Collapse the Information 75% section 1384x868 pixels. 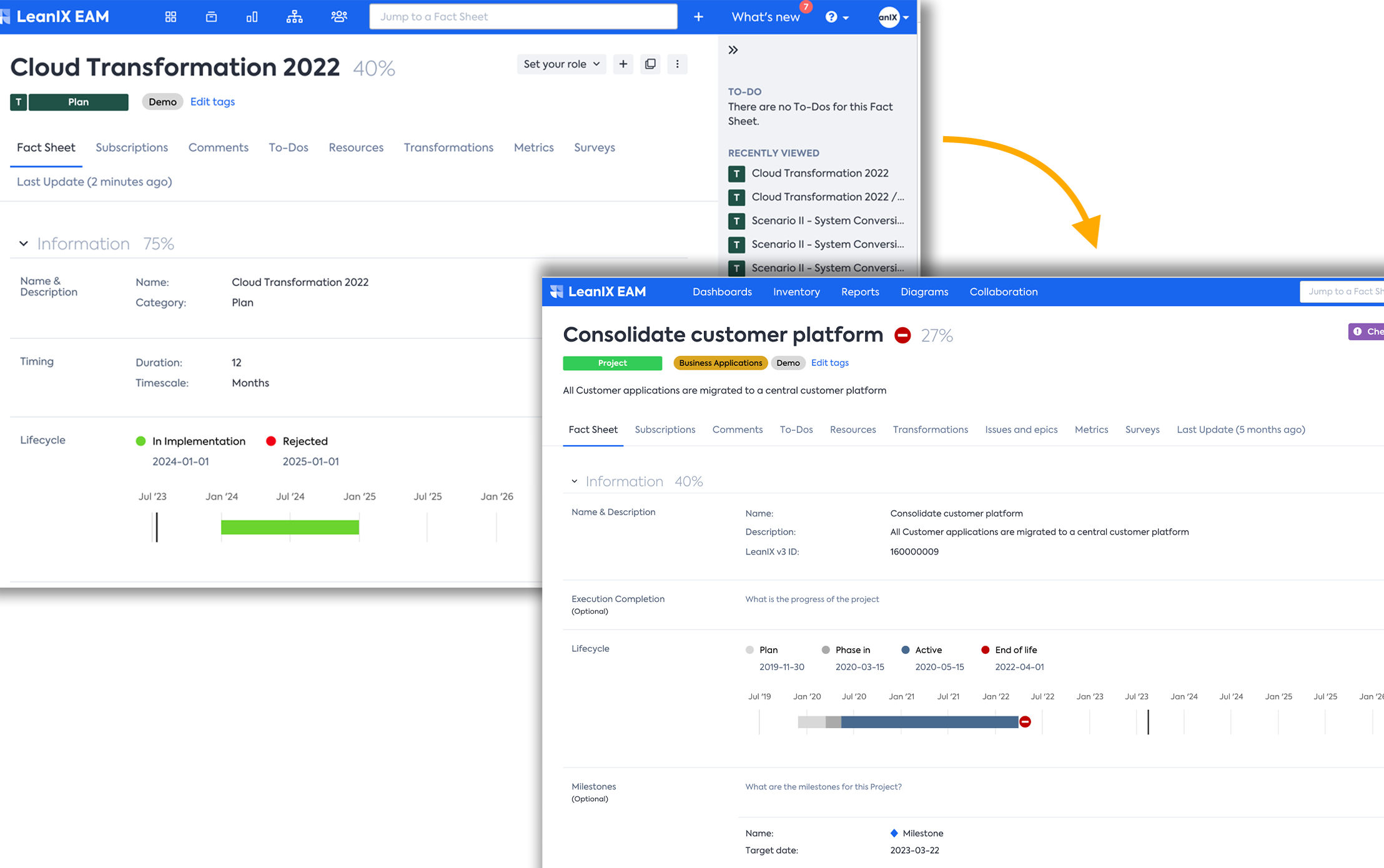24,244
